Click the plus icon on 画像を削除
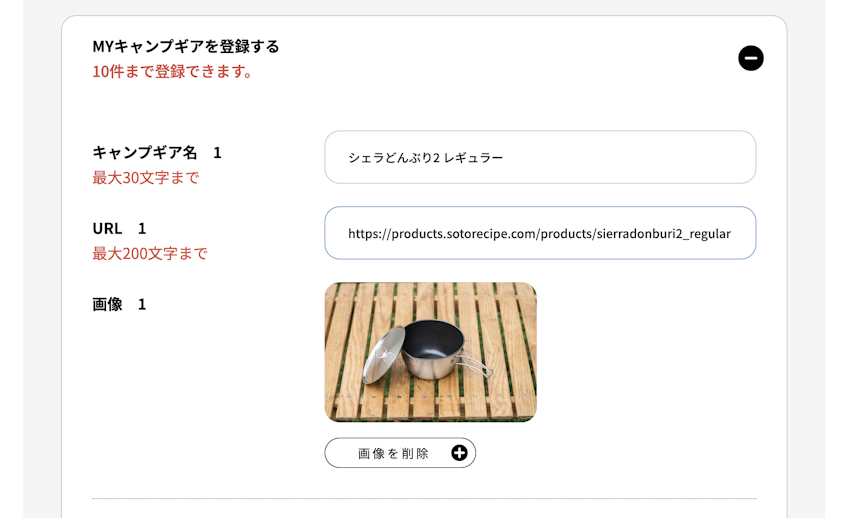The width and height of the screenshot is (850, 518). (x=459, y=453)
